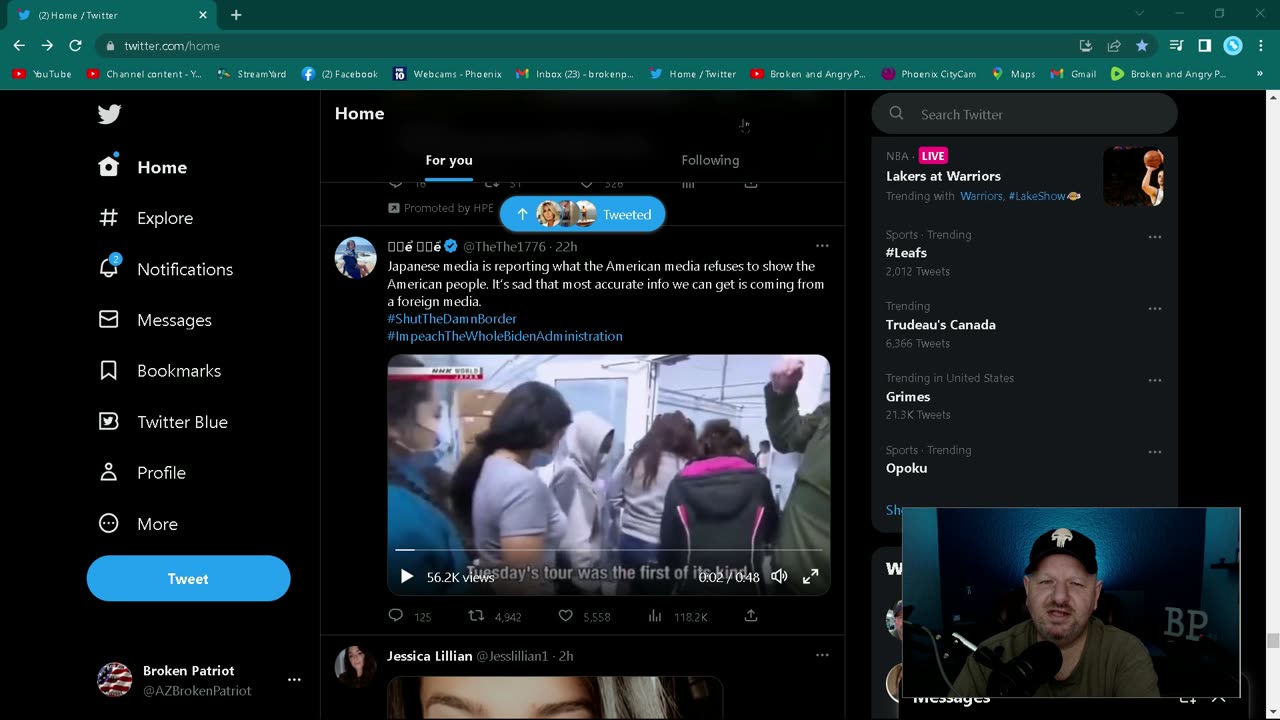
Task: Open more options for #Leafs trend
Action: point(1155,237)
